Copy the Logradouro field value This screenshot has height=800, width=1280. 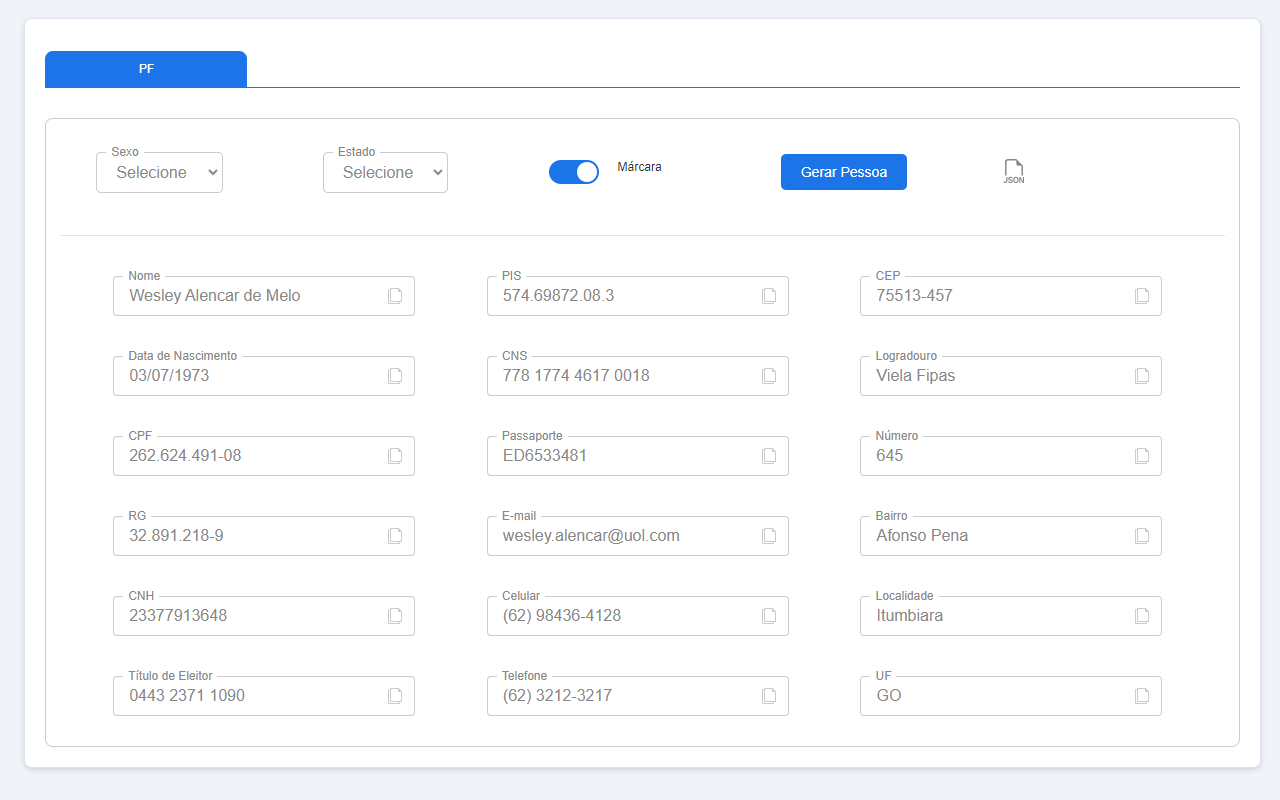click(x=1142, y=376)
